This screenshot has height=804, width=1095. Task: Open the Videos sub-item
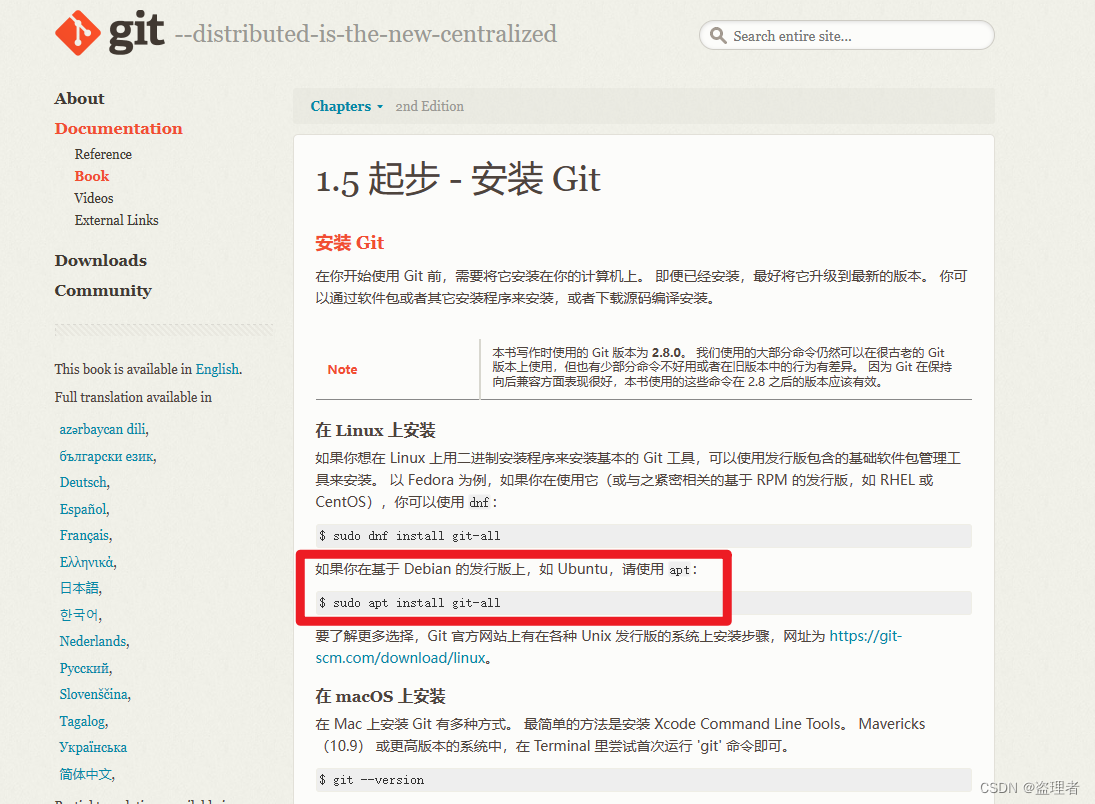coord(94,198)
